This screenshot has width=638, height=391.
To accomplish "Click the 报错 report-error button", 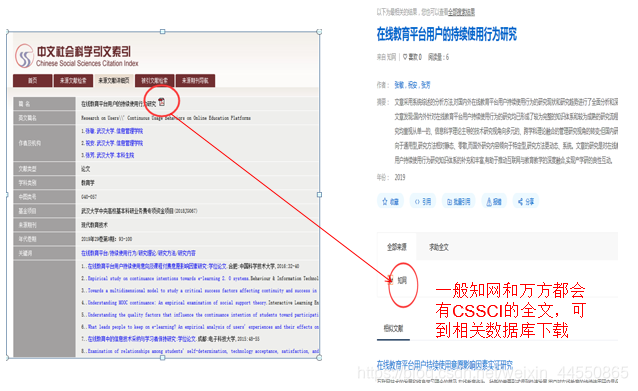I will 494,201.
